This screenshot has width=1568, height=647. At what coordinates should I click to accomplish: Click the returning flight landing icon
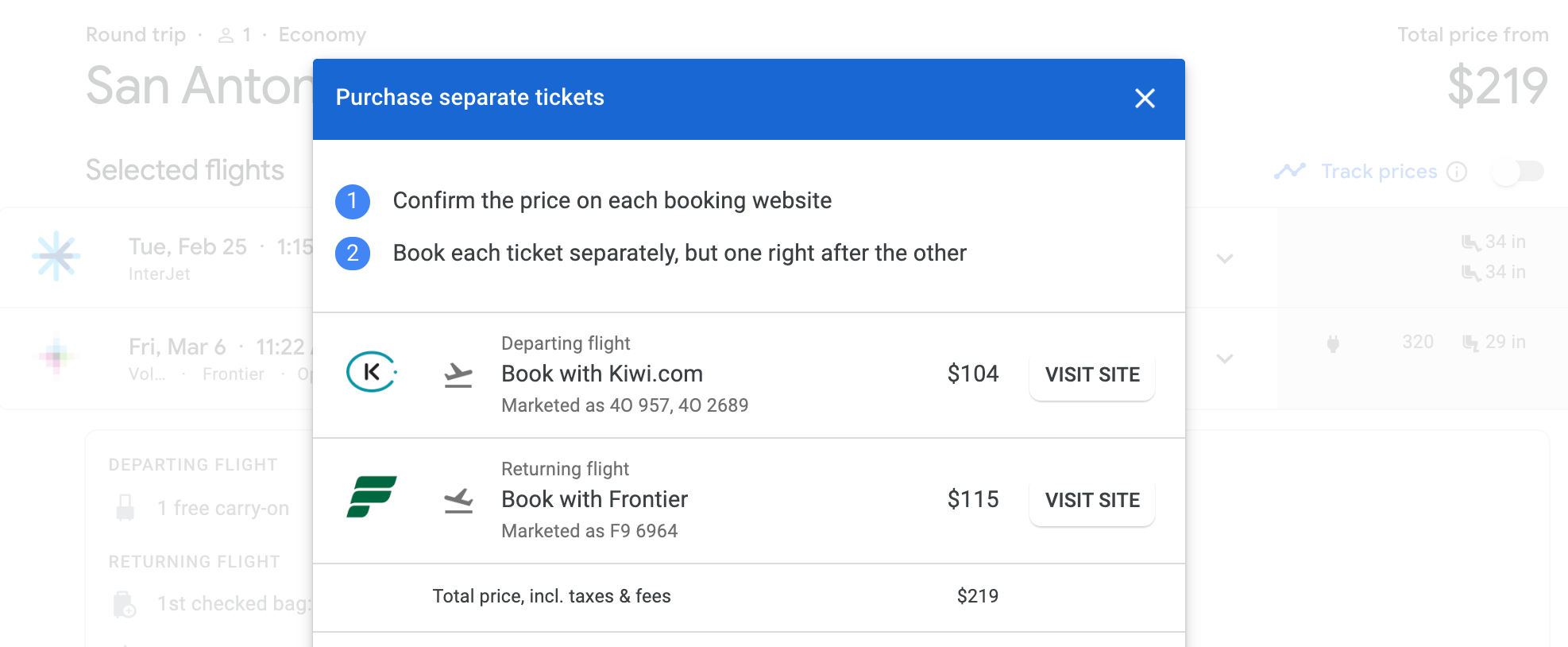pyautogui.click(x=458, y=500)
